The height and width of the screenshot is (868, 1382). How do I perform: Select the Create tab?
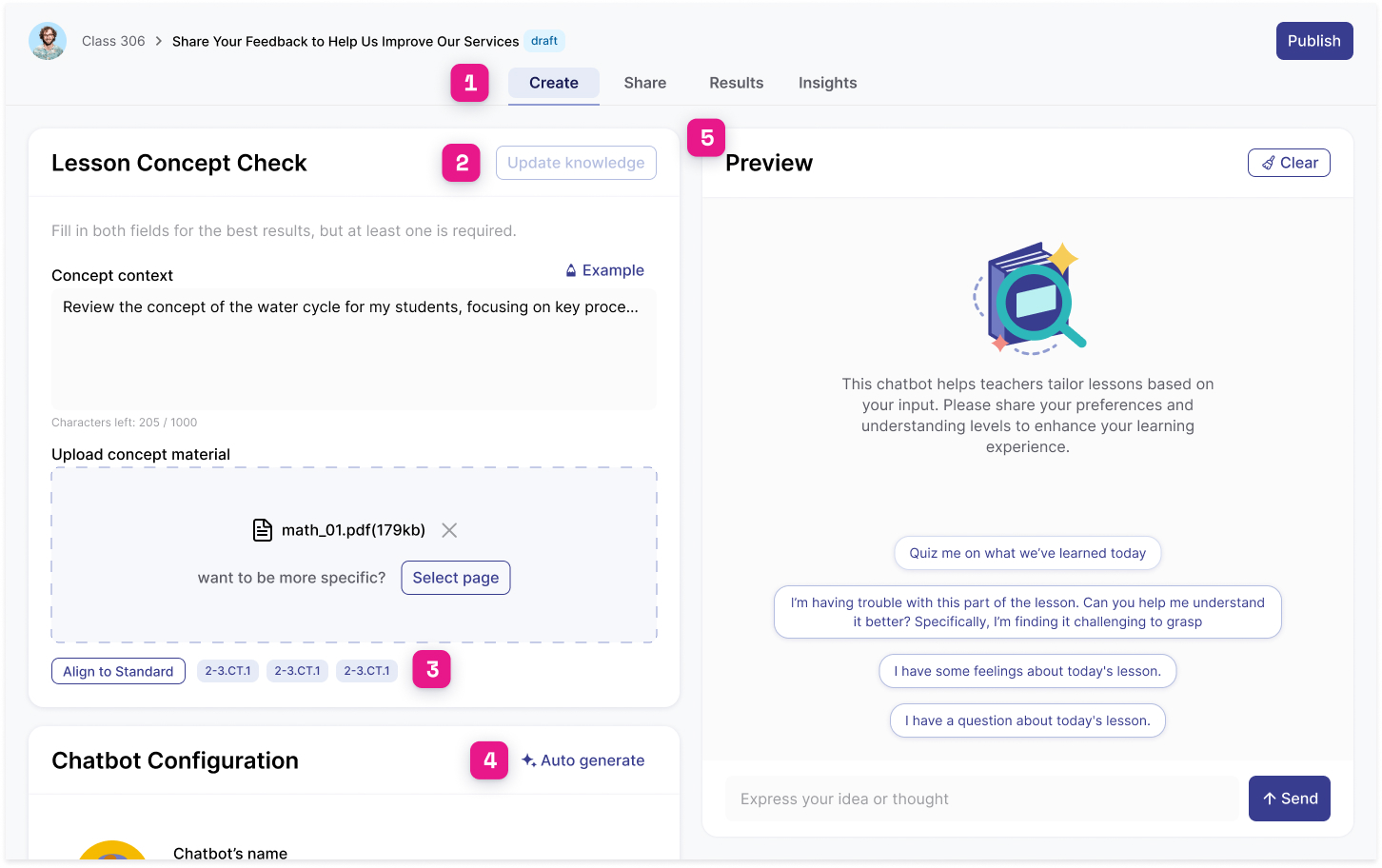[553, 83]
